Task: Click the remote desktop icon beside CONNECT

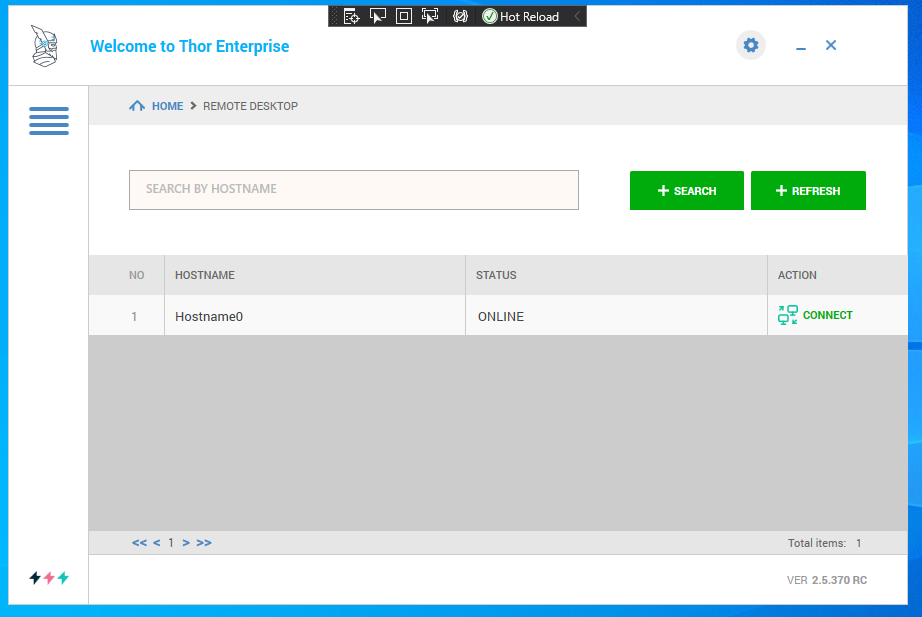Action: [x=786, y=314]
